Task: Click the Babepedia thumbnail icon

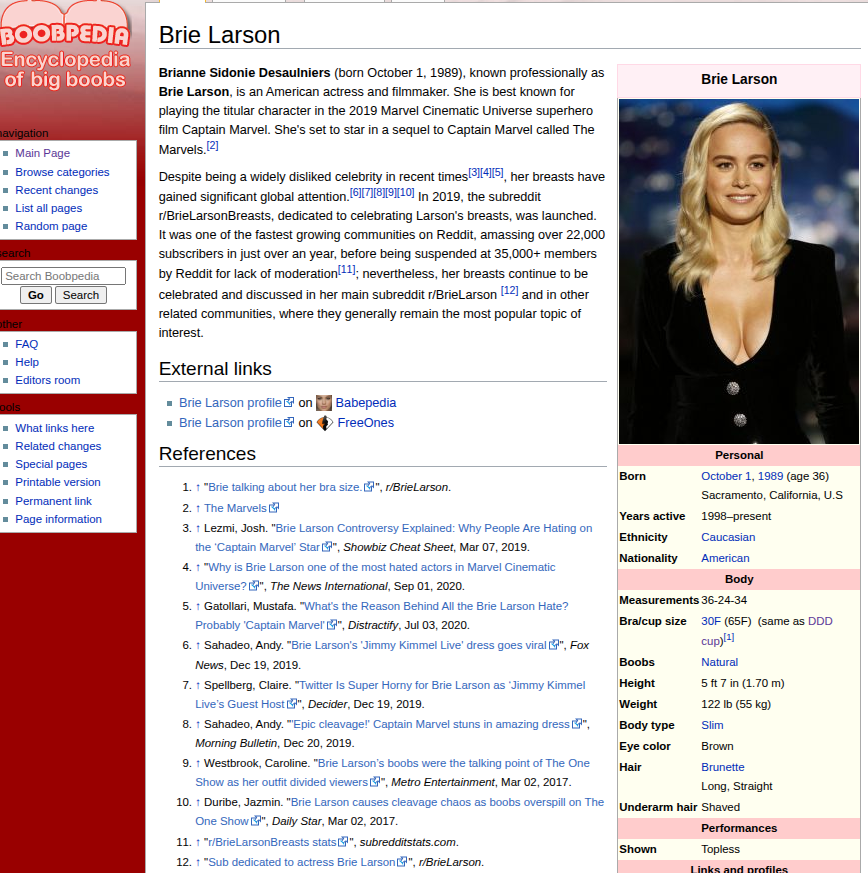Action: [x=323, y=403]
